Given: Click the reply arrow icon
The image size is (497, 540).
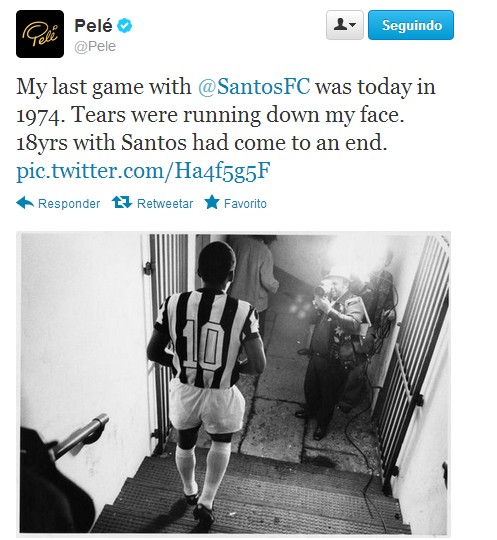Looking at the screenshot, I should pos(25,203).
